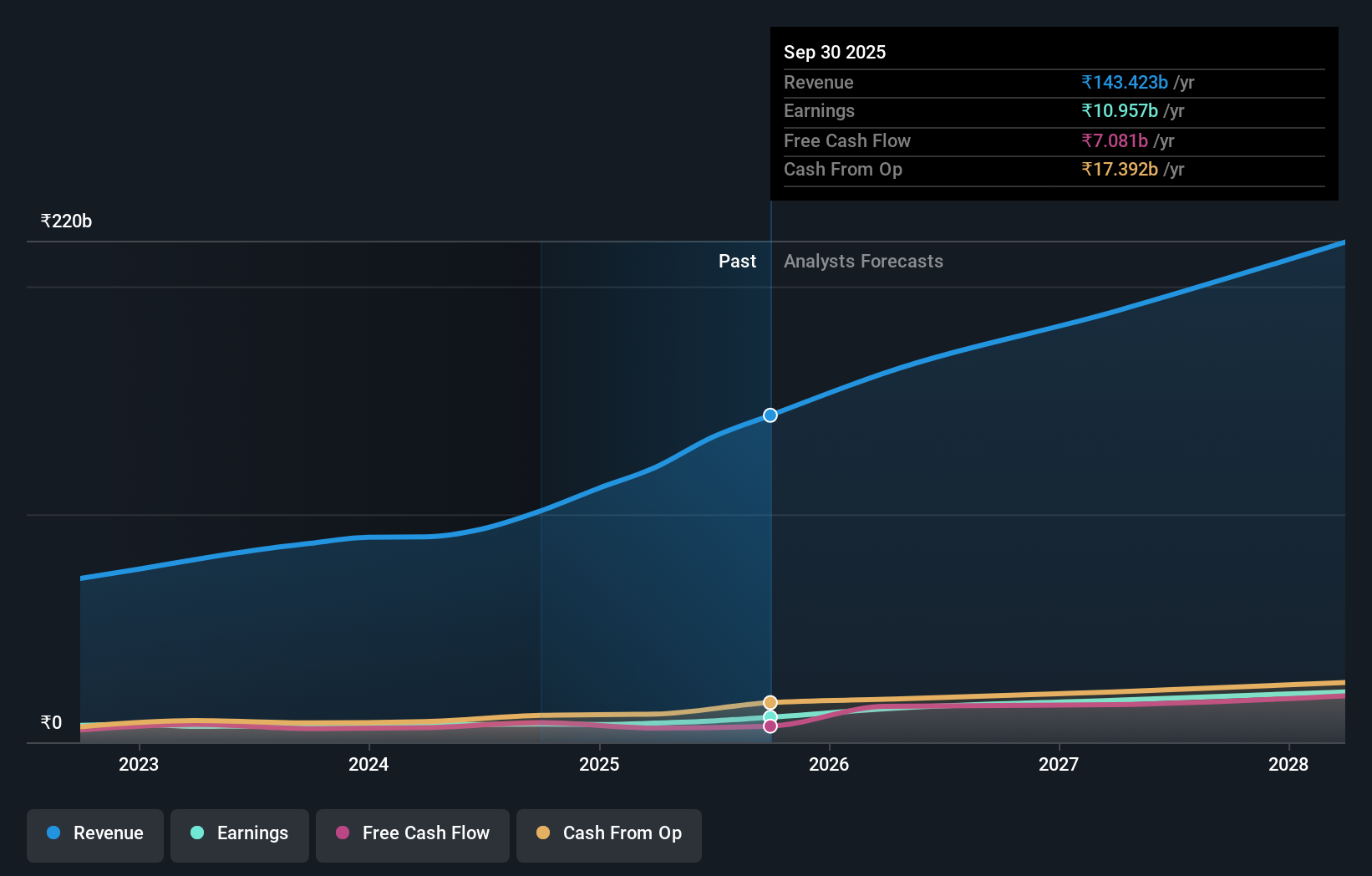Click the Earnings value ₹10.957b in tooltip
The width and height of the screenshot is (1372, 876).
pos(1119,110)
